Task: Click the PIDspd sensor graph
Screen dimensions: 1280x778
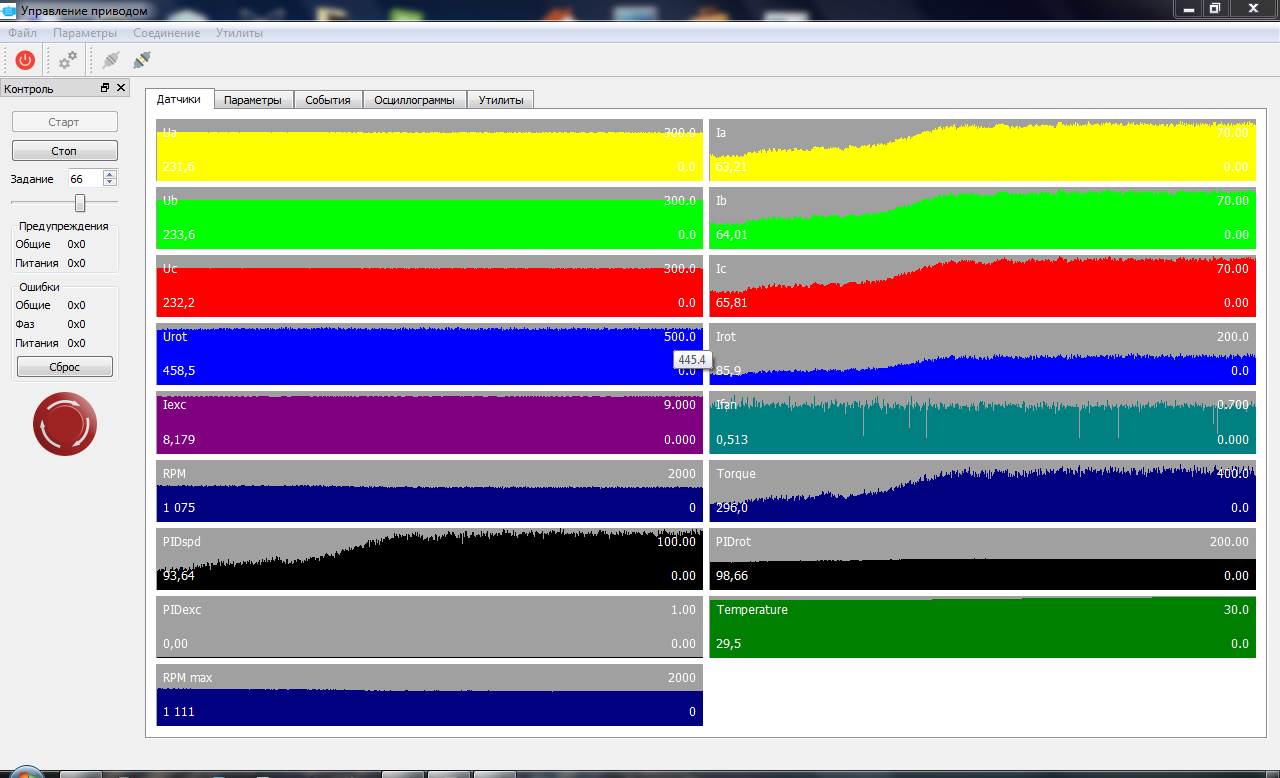Action: [429, 558]
